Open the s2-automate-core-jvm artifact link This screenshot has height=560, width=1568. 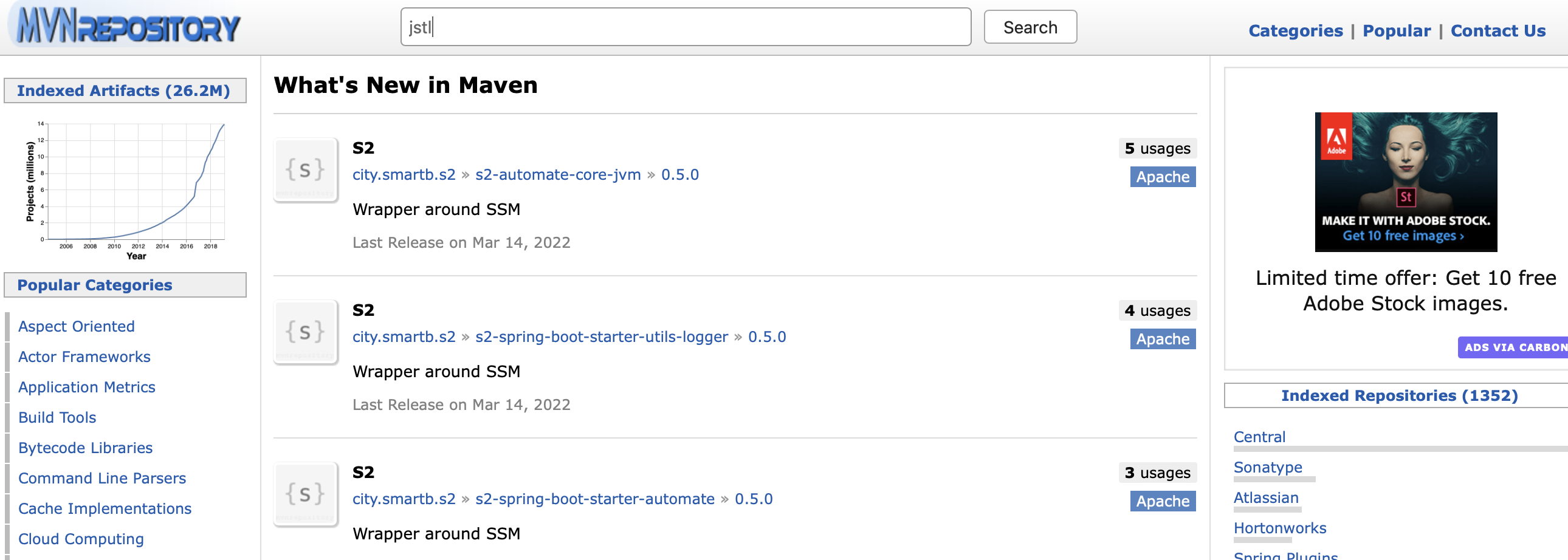[557, 175]
